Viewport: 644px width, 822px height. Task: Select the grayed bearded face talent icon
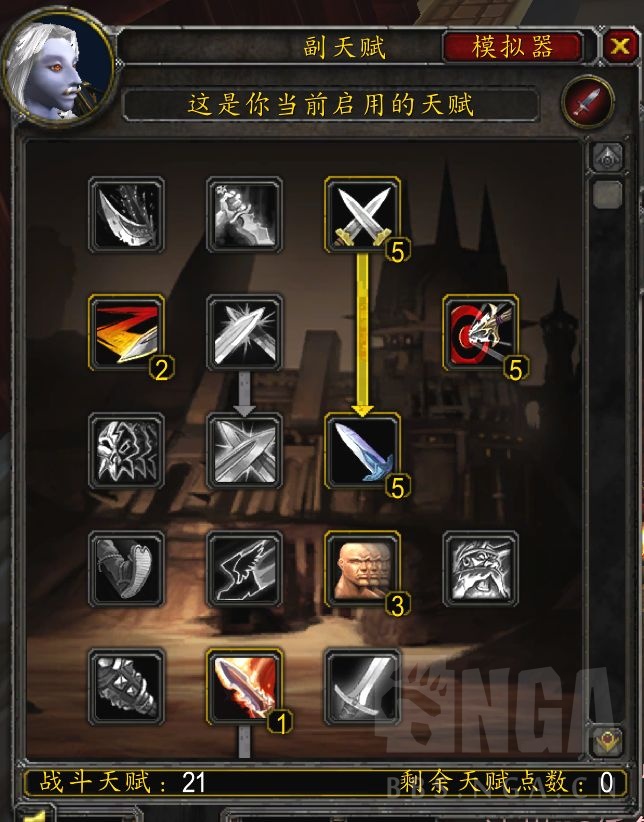(480, 569)
